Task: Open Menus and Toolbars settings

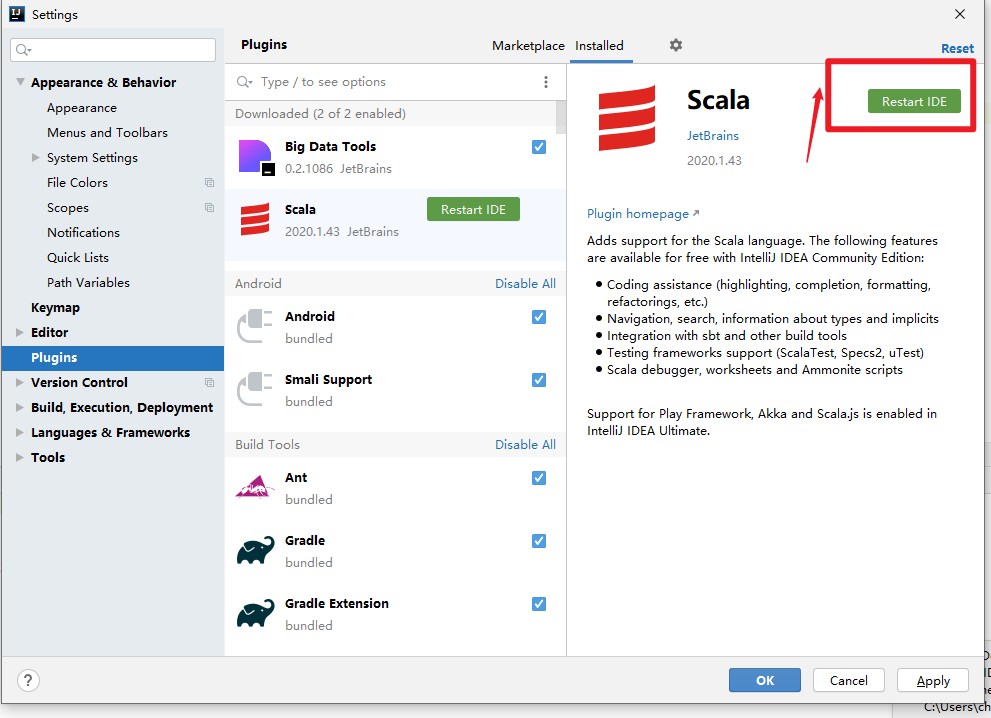Action: [107, 133]
